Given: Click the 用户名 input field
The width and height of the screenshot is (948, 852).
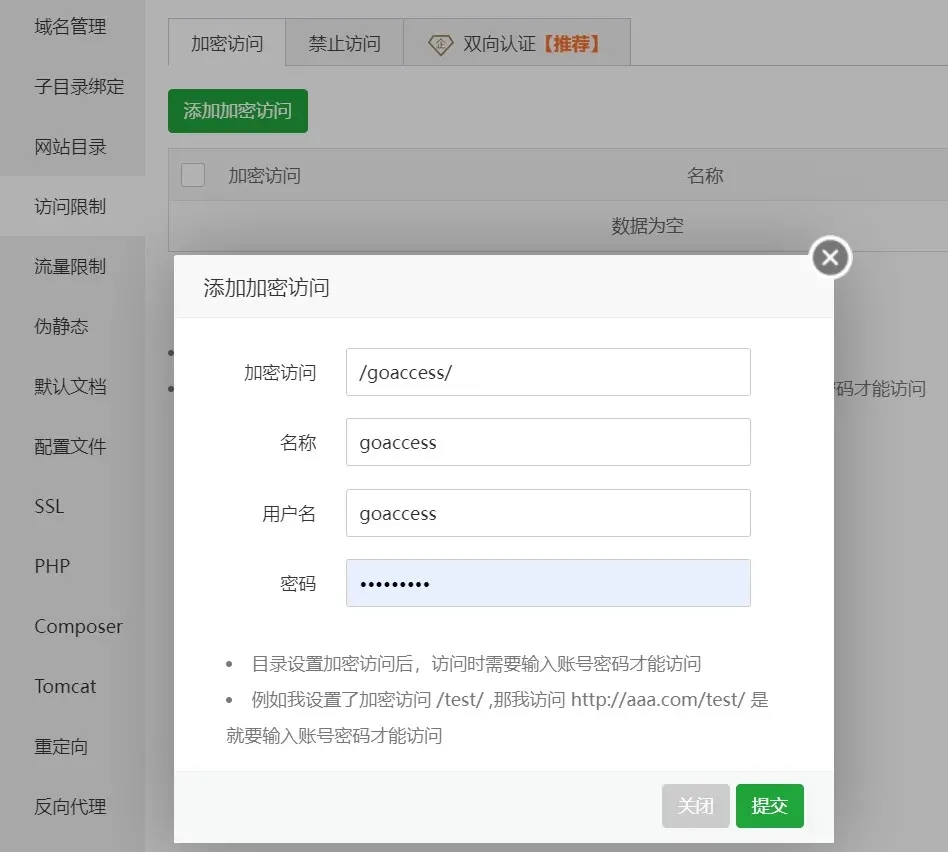Looking at the screenshot, I should pyautogui.click(x=548, y=512).
